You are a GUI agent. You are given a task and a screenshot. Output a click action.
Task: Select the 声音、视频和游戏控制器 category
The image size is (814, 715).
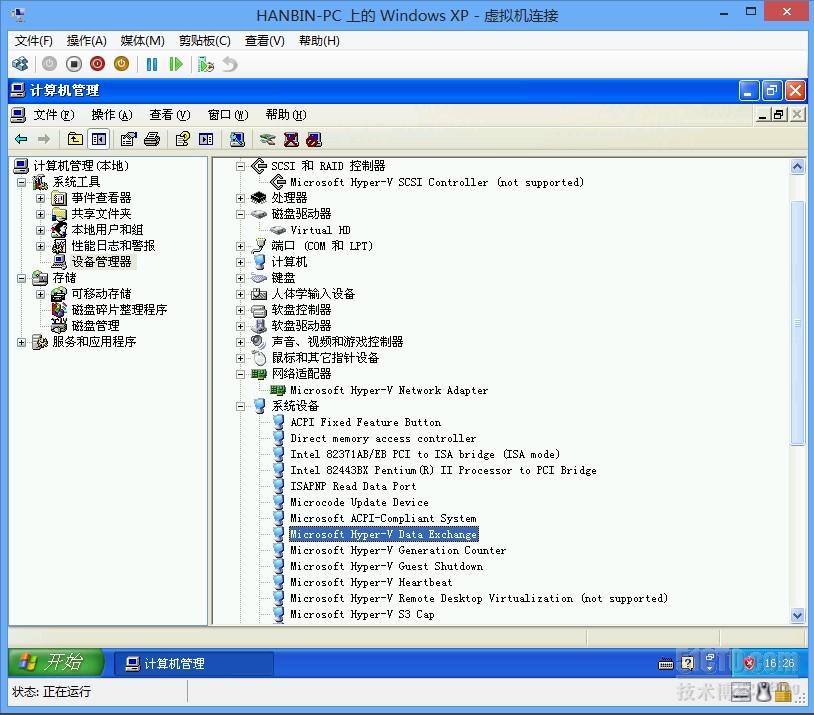coord(337,342)
